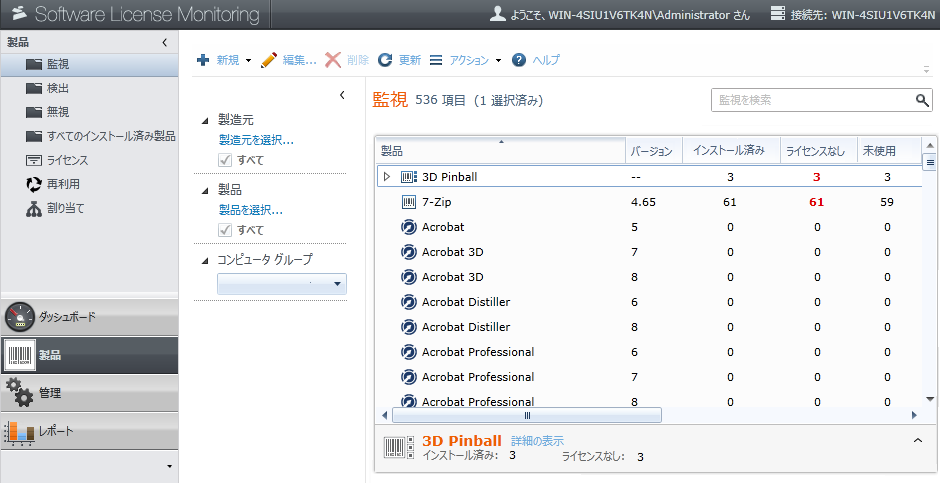
Task: Expand the 3D Pinball row
Action: pyautogui.click(x=387, y=177)
